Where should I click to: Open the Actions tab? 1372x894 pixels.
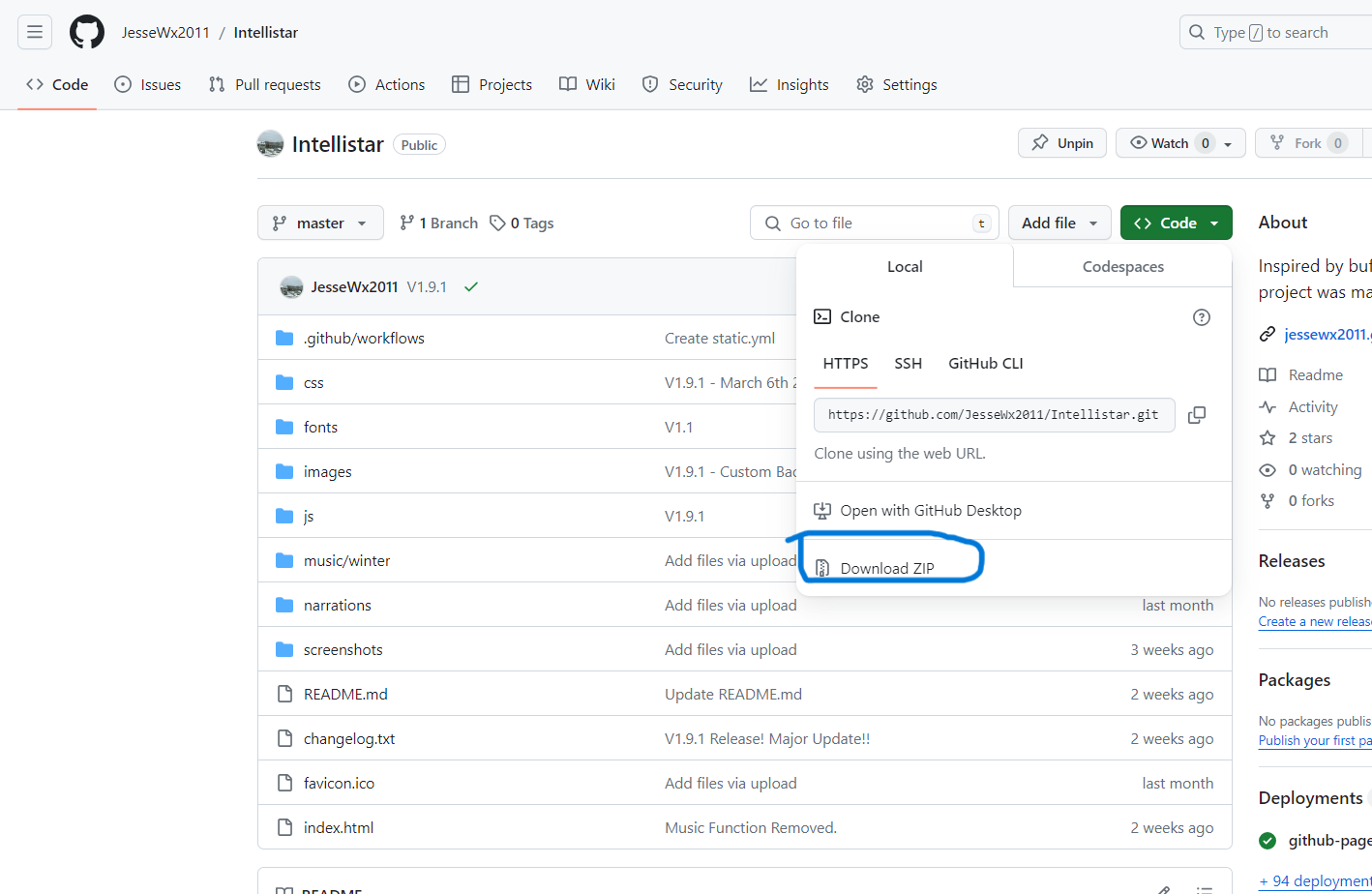pos(387,85)
